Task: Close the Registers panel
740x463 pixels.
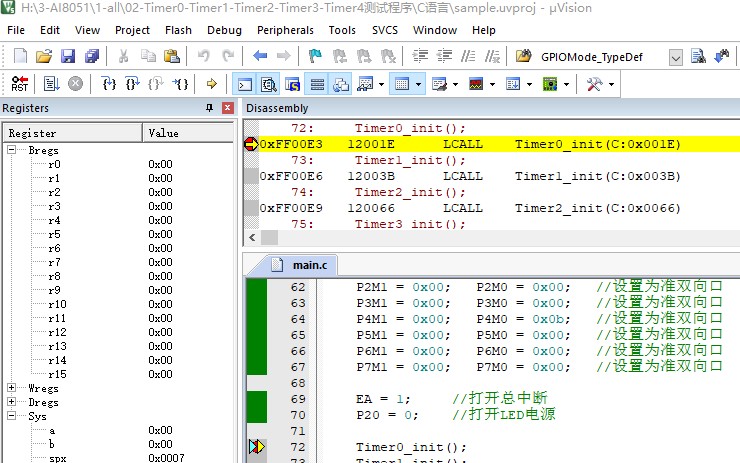Action: [x=227, y=108]
